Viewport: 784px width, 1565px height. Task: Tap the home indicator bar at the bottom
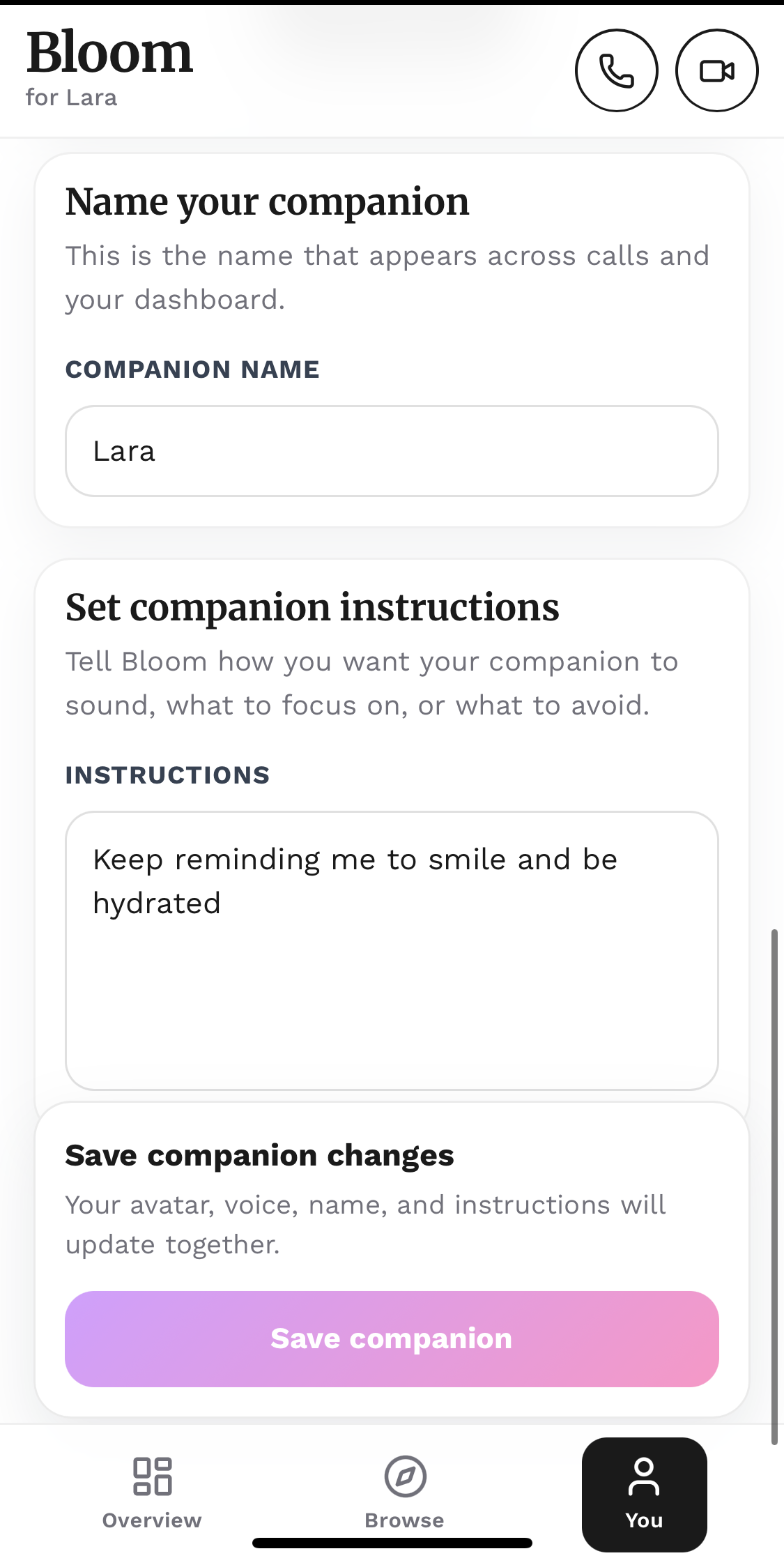pyautogui.click(x=392, y=1543)
